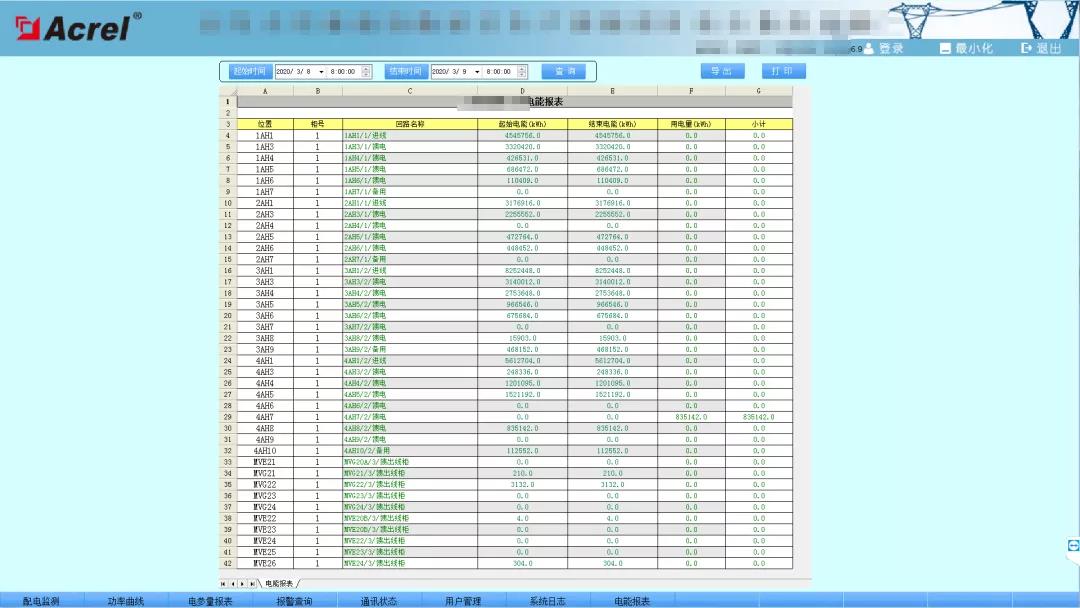Open the 报警查询 alarm query tab
Image resolution: width=1080 pixels, height=608 pixels.
294,601
